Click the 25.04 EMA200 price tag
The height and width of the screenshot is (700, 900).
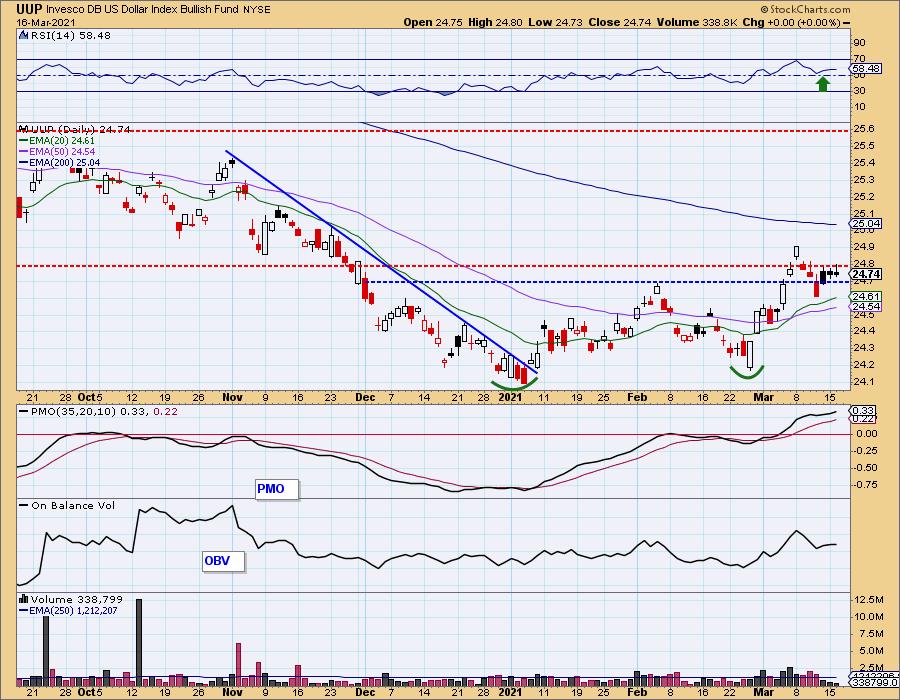click(867, 224)
